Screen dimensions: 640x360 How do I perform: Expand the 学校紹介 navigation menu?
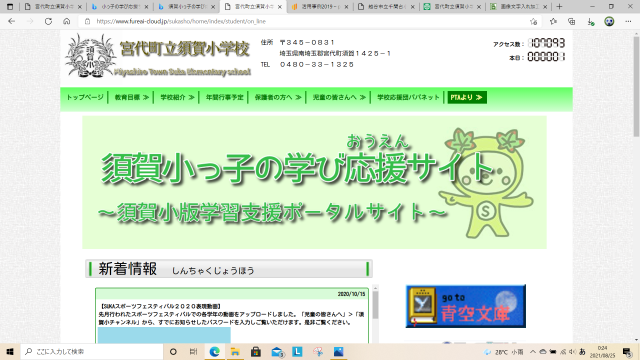(177, 97)
